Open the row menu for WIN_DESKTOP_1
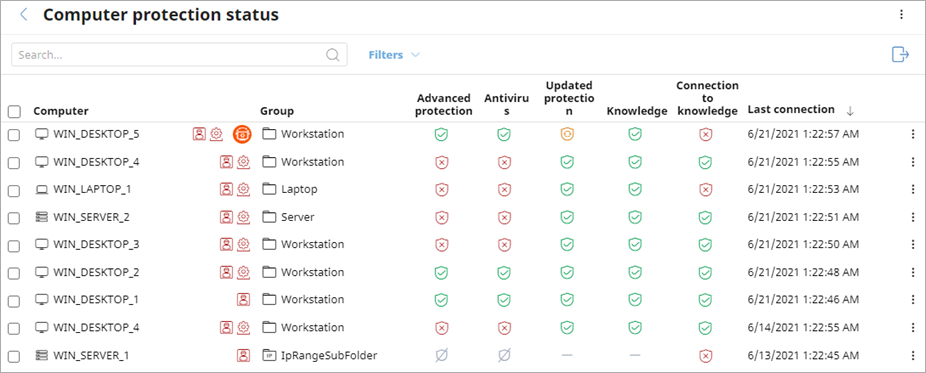The image size is (926, 373). (912, 300)
